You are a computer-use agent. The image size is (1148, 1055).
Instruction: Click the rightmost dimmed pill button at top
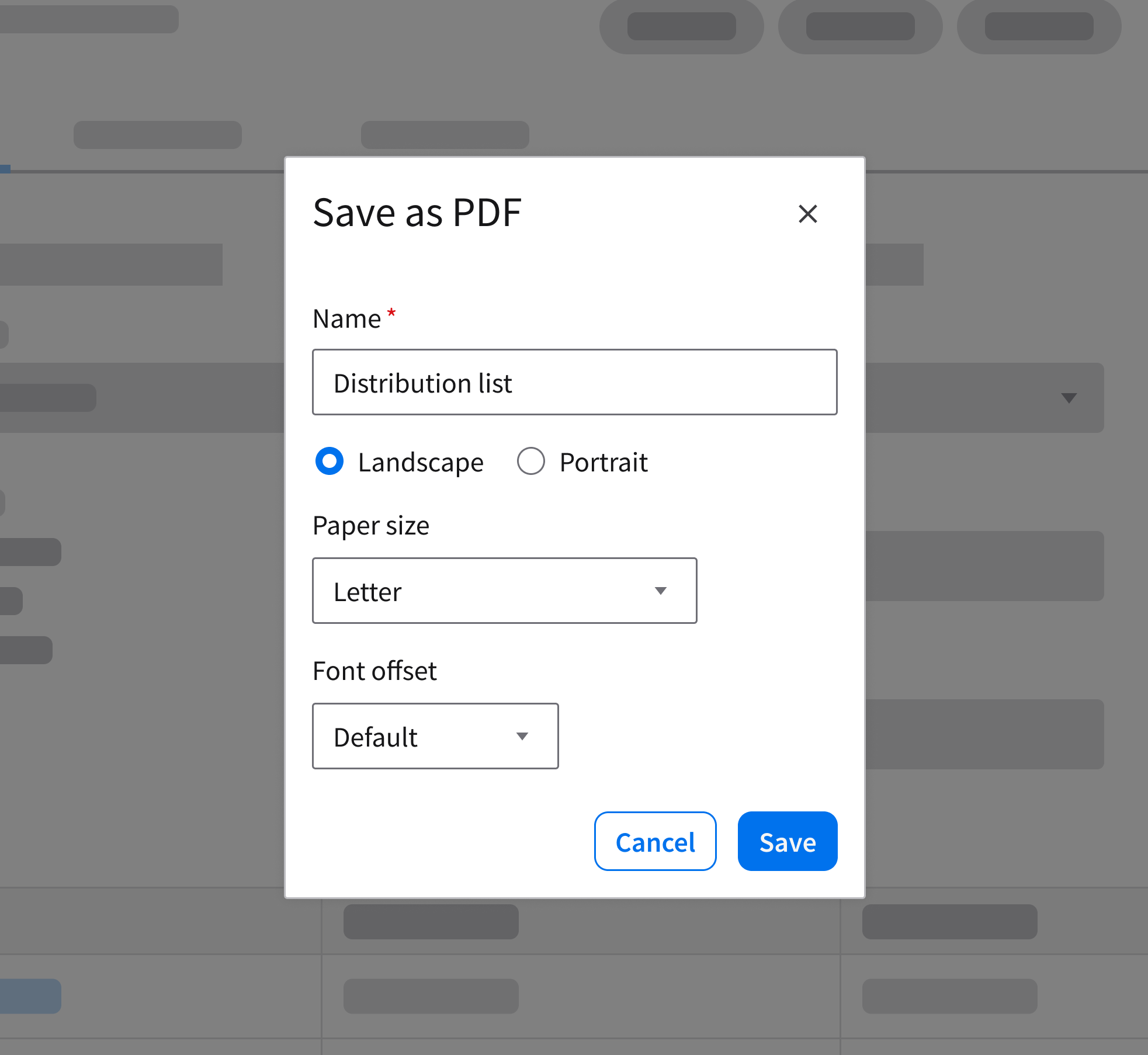tap(1039, 27)
